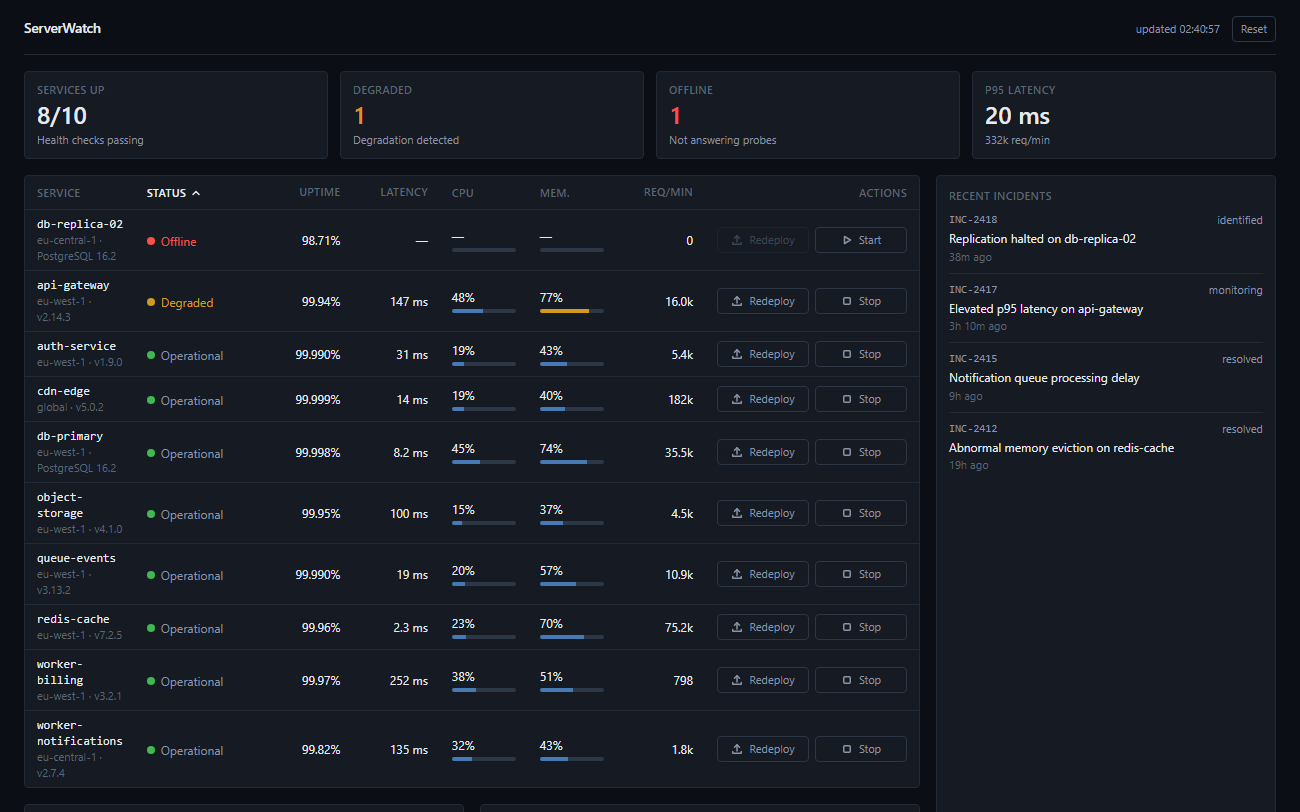The height and width of the screenshot is (812, 1300).
Task: Click the ServerWatch title
Action: tap(62, 28)
